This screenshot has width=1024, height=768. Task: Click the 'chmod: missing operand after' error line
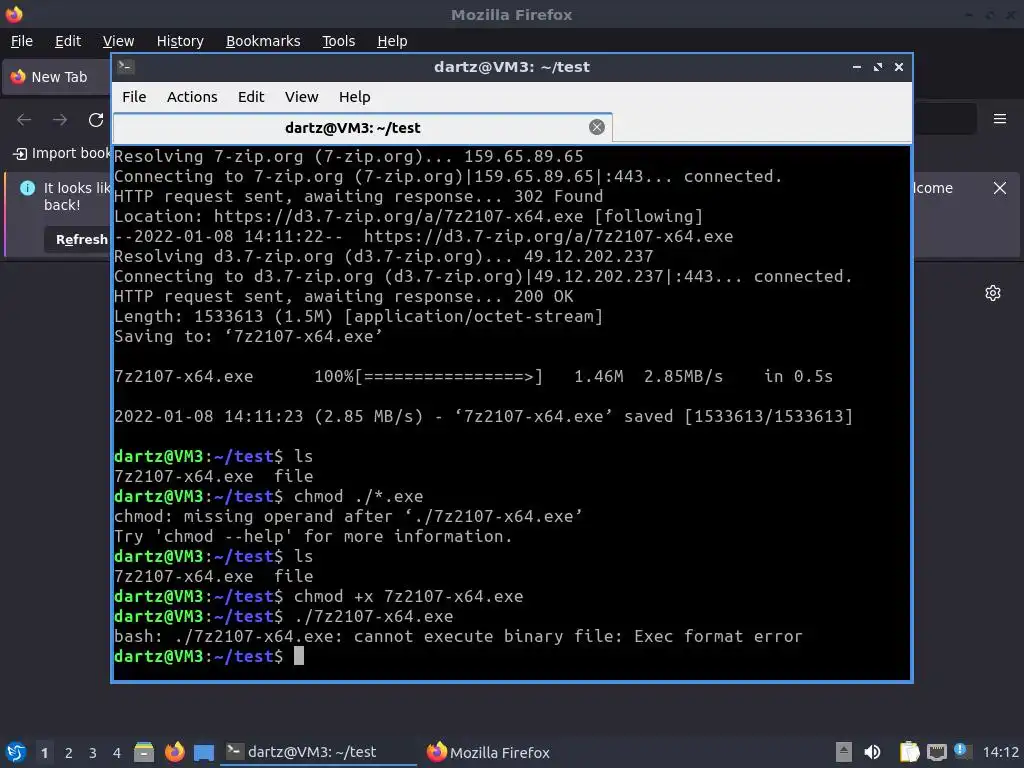point(348,517)
